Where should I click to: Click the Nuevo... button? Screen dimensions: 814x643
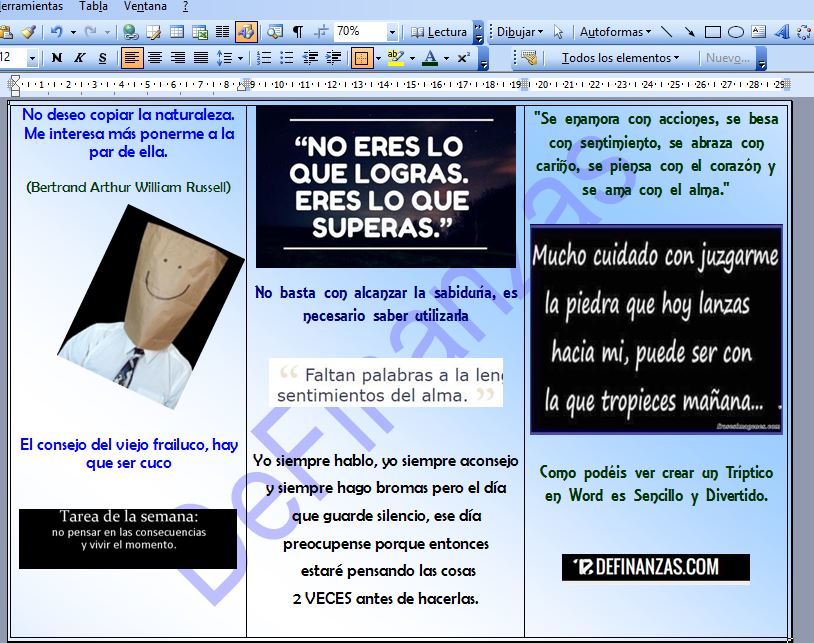pos(727,58)
